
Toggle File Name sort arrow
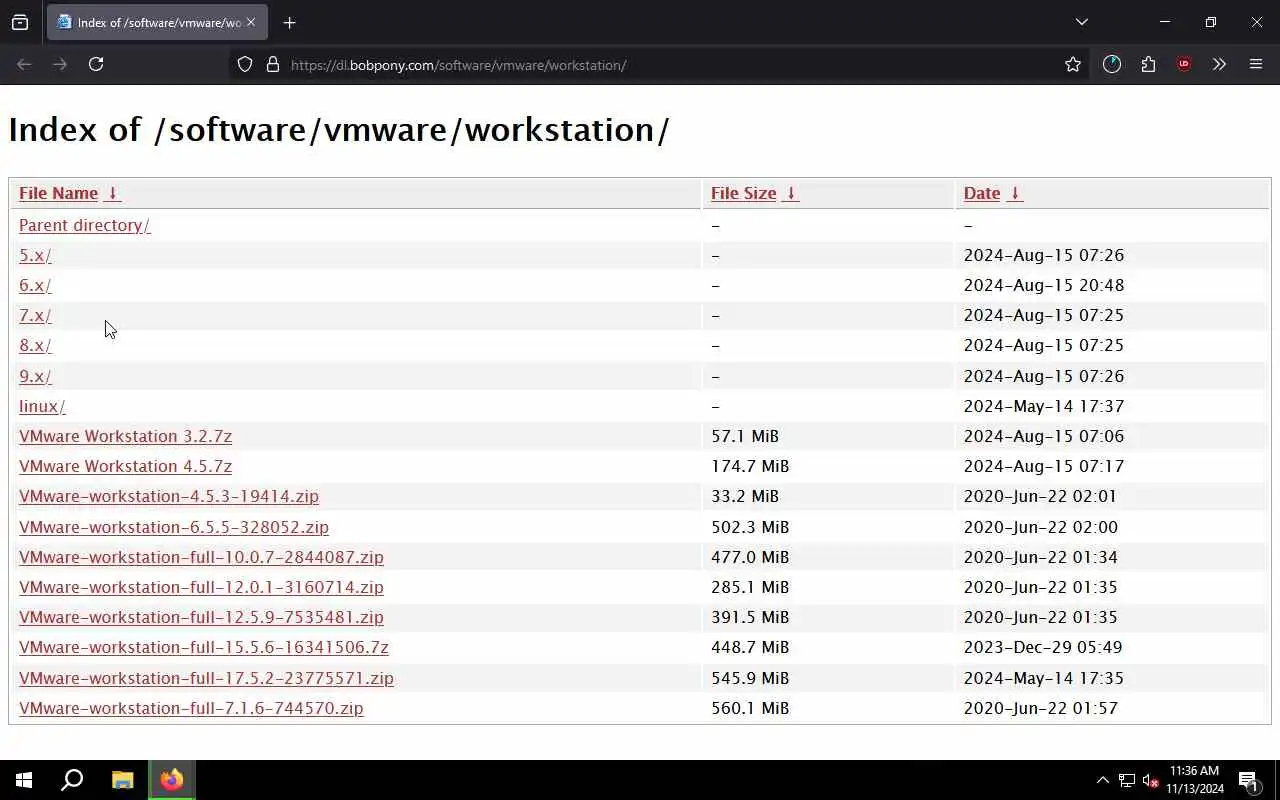click(113, 193)
